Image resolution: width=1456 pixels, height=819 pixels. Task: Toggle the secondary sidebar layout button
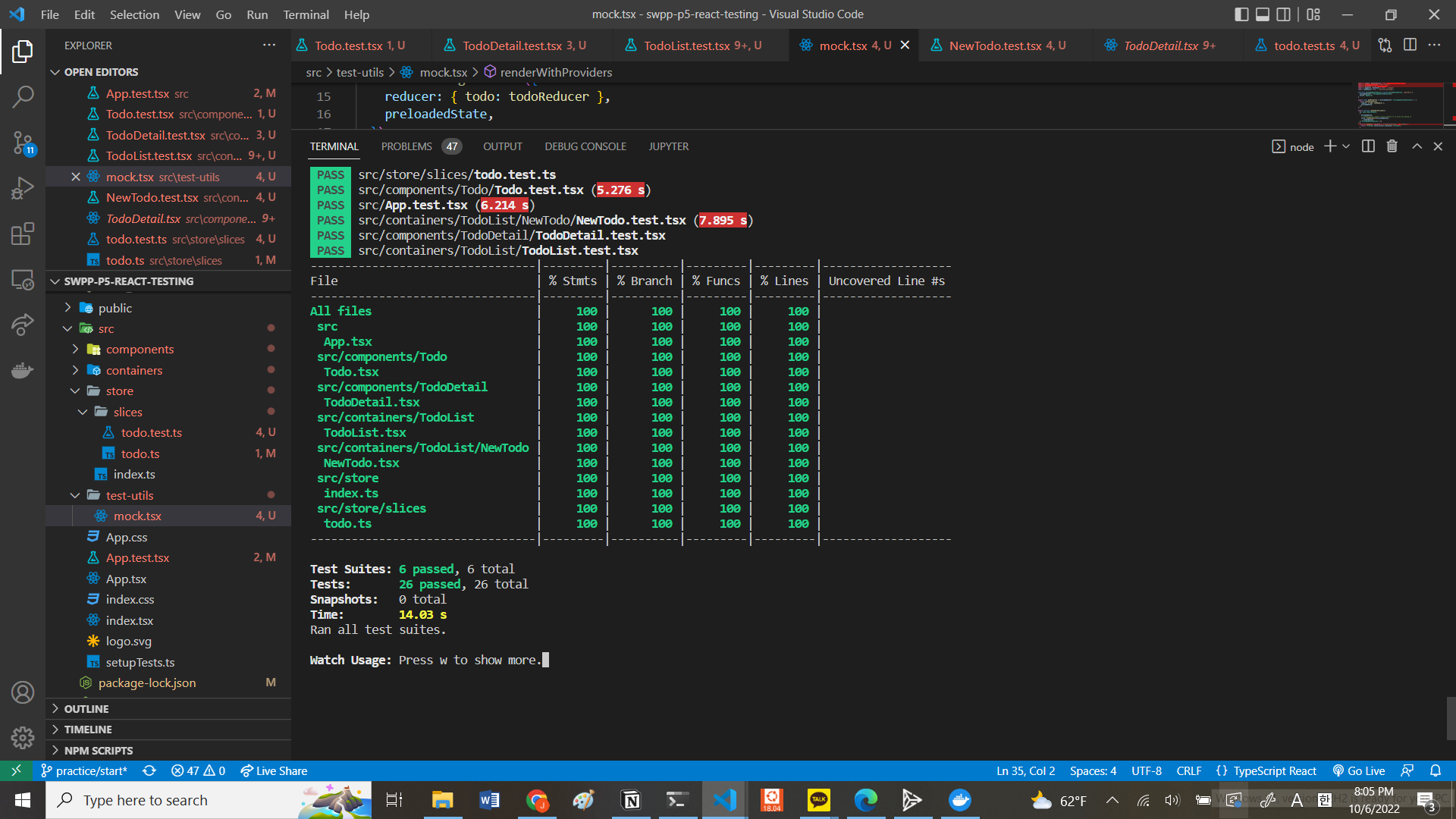(1284, 14)
